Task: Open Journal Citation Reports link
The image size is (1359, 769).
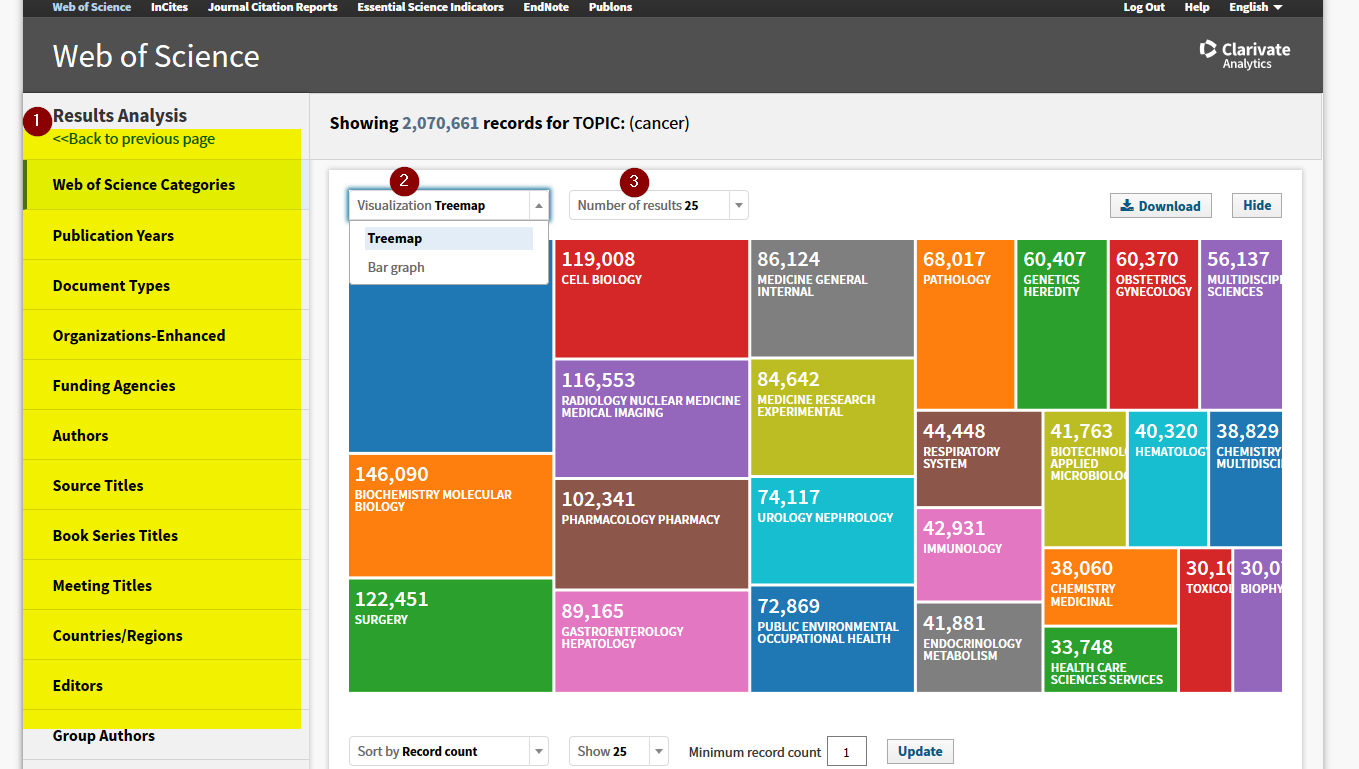Action: pos(272,7)
